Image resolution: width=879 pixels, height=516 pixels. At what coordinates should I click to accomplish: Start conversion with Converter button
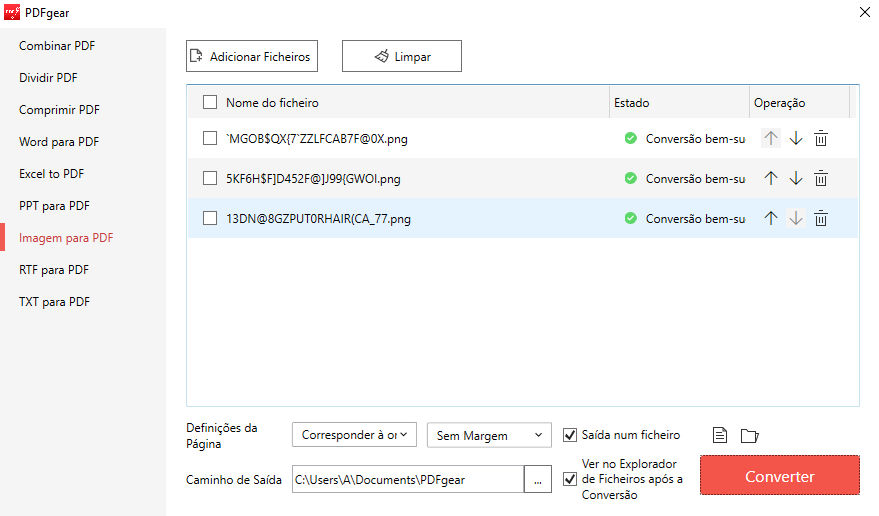click(779, 476)
